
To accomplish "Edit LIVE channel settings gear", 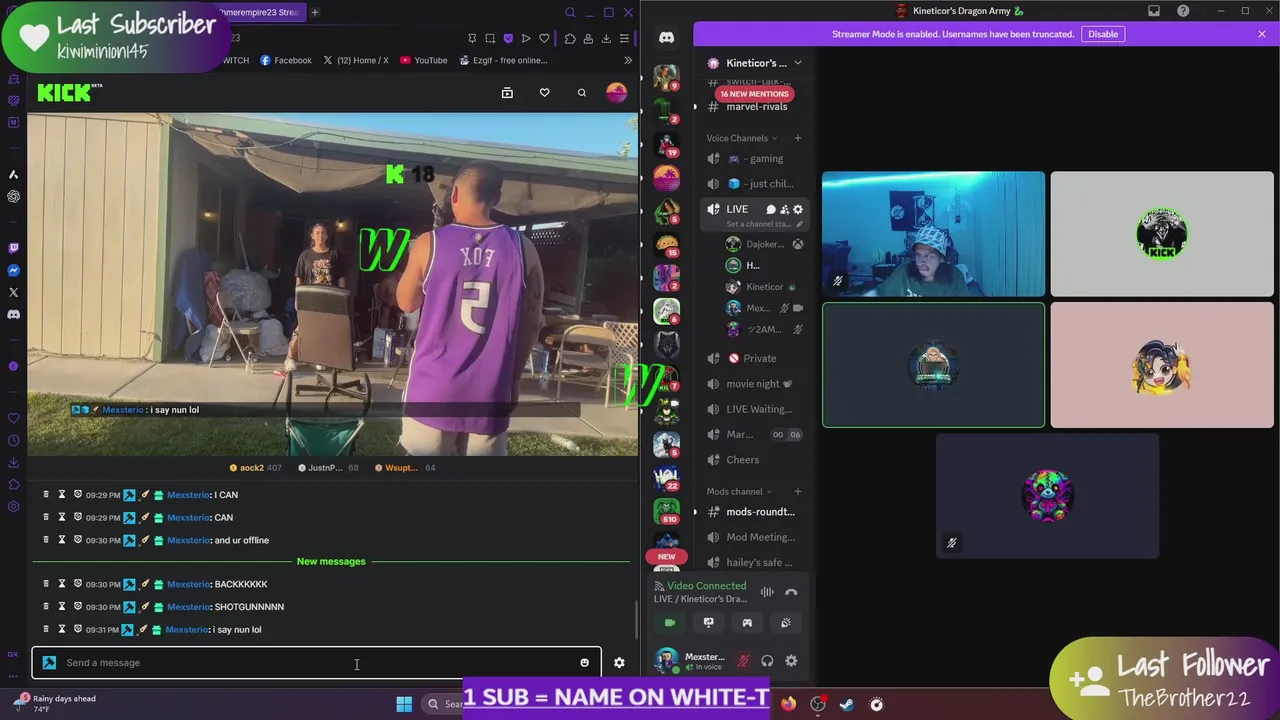I will [x=798, y=209].
